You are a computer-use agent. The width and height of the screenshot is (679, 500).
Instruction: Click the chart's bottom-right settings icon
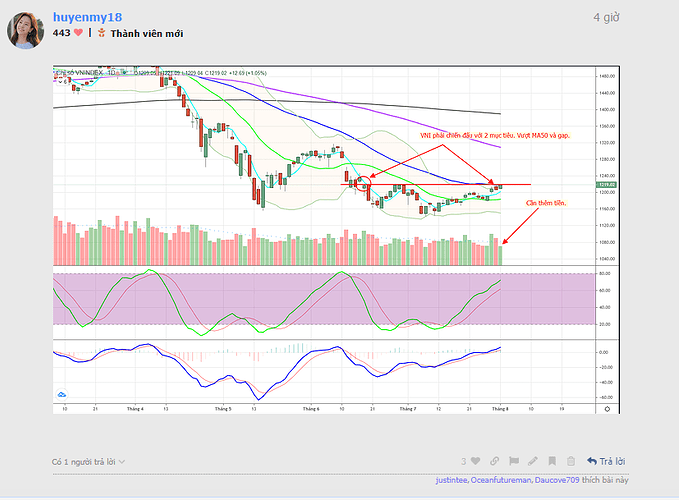(607, 409)
